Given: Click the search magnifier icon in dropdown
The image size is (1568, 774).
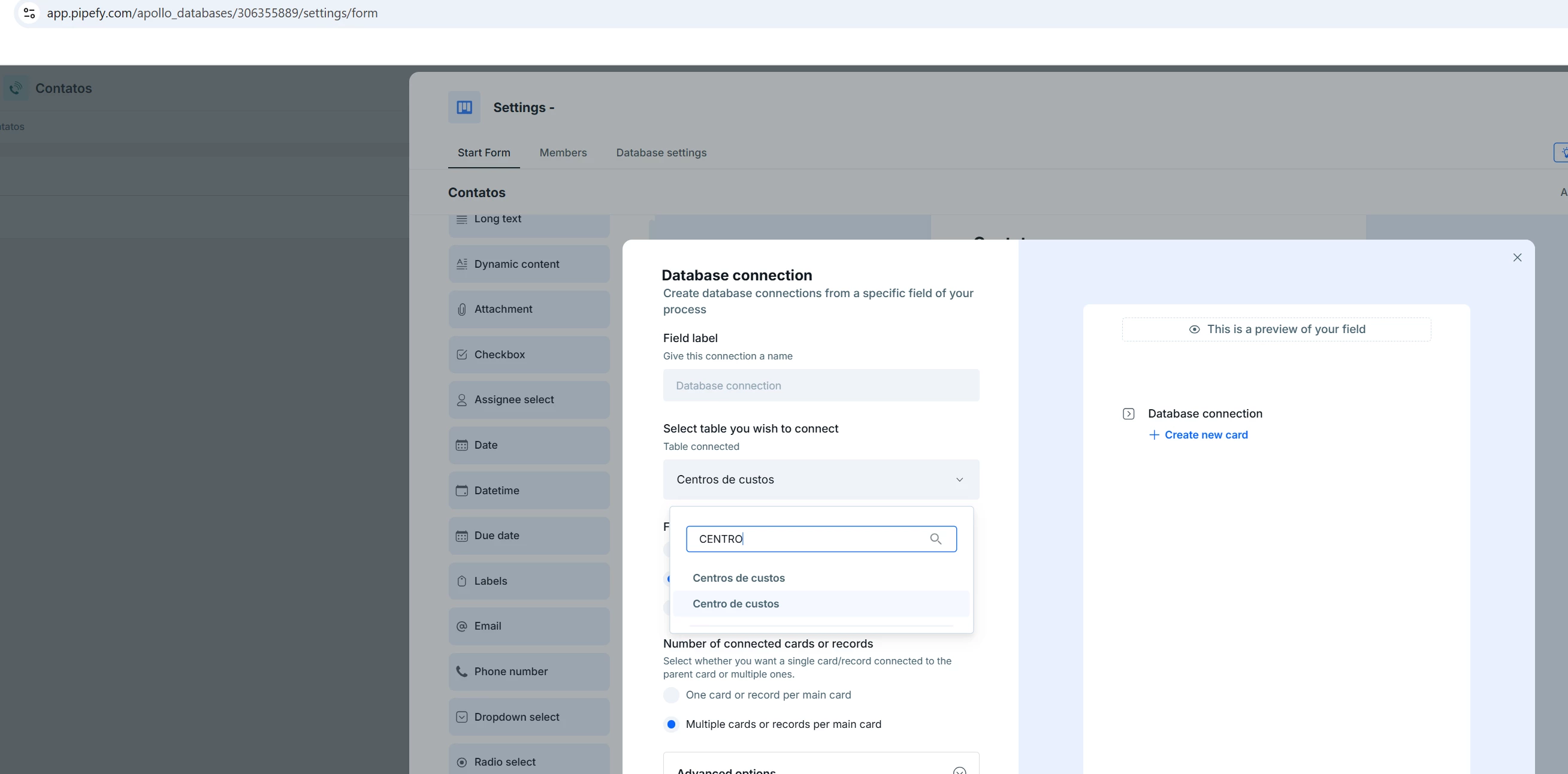Looking at the screenshot, I should coord(935,539).
